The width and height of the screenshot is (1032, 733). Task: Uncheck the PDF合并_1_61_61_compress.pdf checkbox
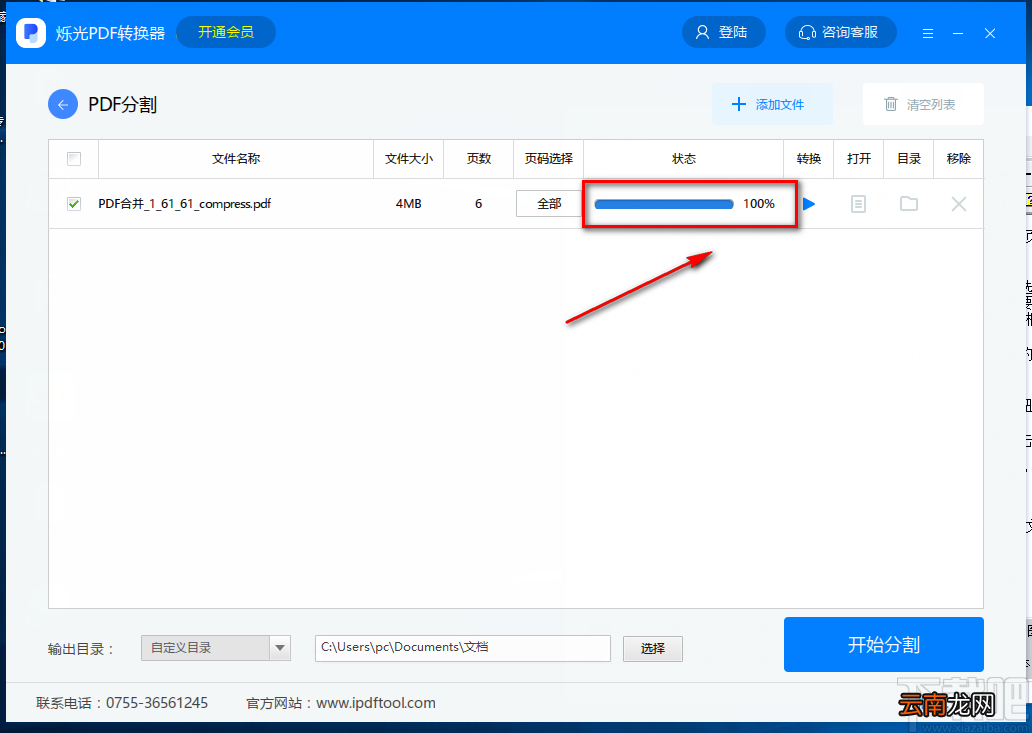click(x=74, y=204)
